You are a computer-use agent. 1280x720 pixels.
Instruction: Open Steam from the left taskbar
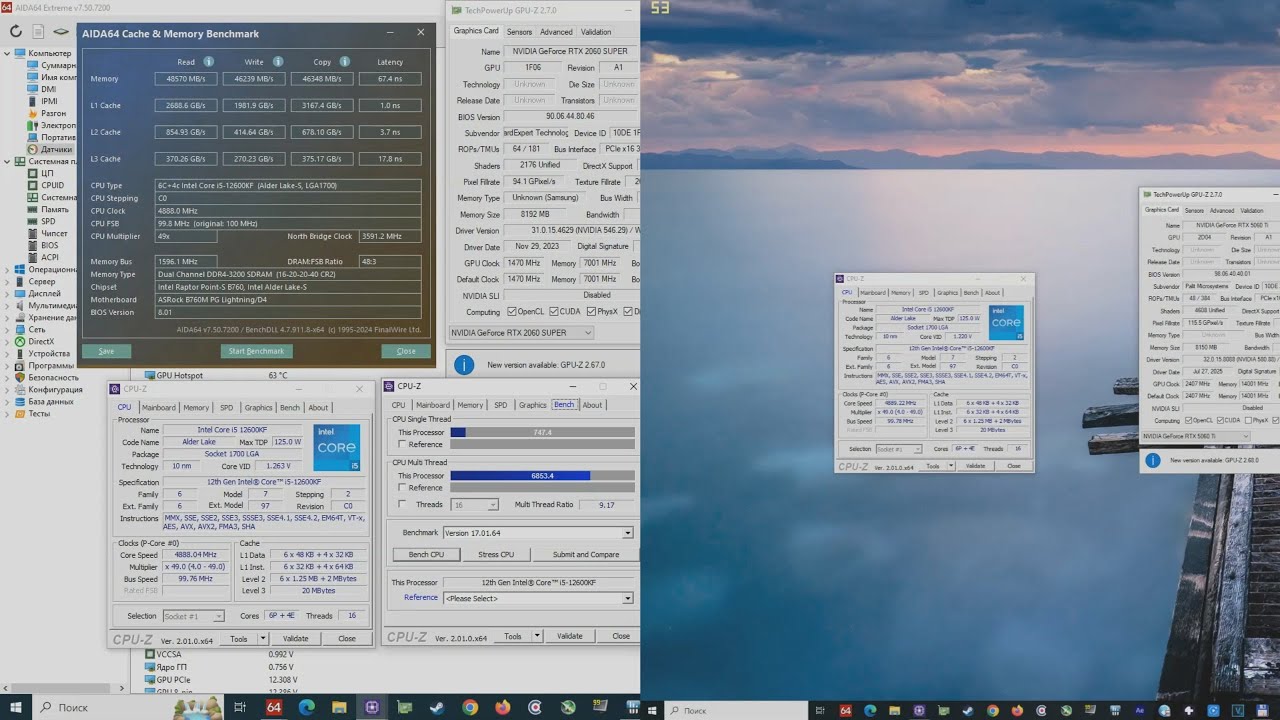pyautogui.click(x=437, y=707)
